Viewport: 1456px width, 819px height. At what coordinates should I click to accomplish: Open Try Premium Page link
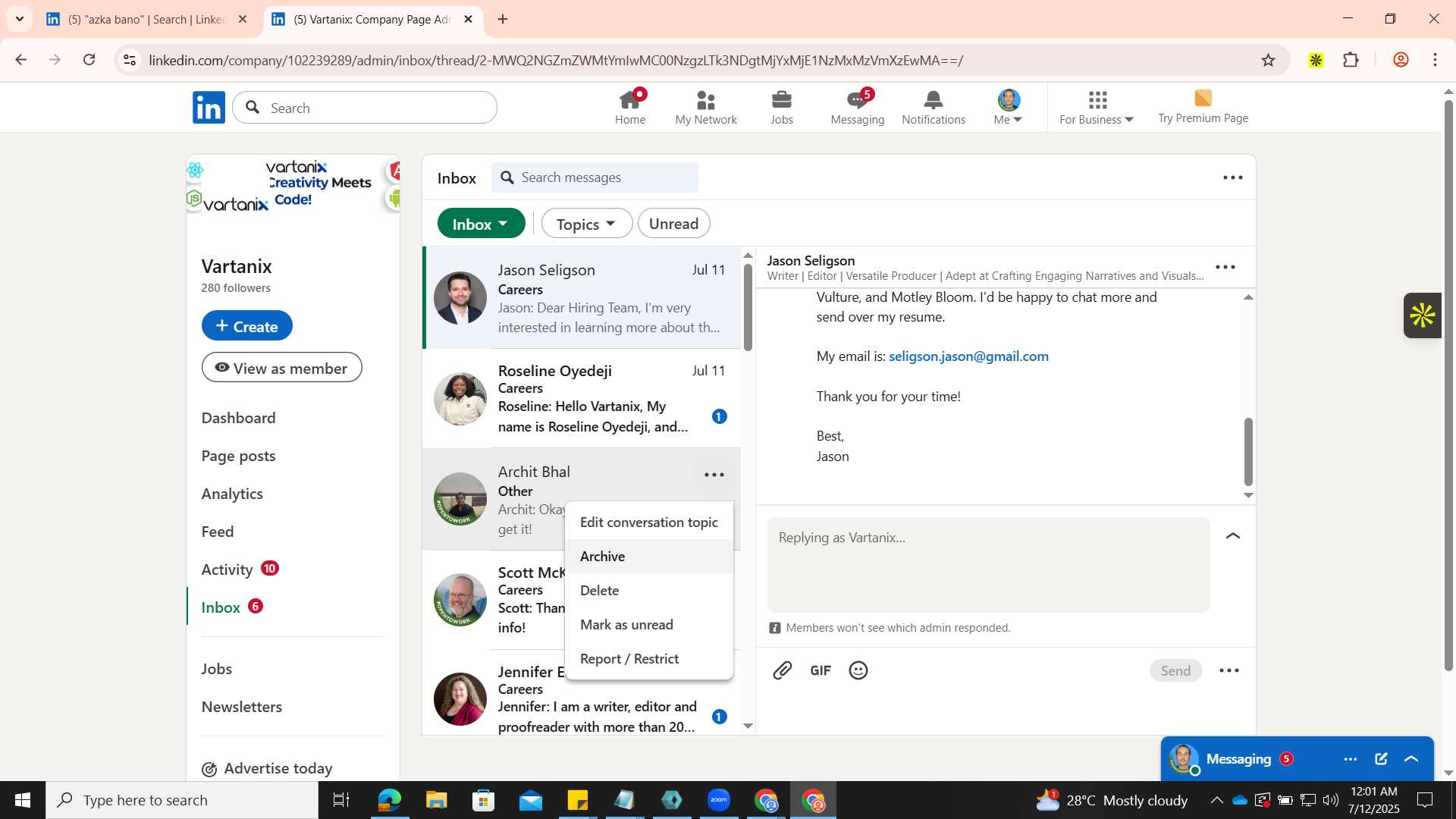(1203, 107)
